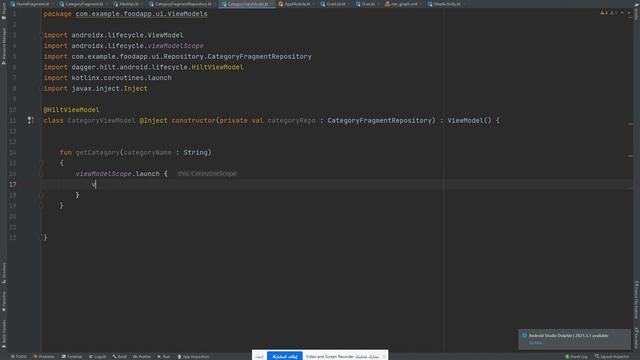Open the CategoryFragment.kt editor tab
The height and width of the screenshot is (360, 640).
point(84,4)
